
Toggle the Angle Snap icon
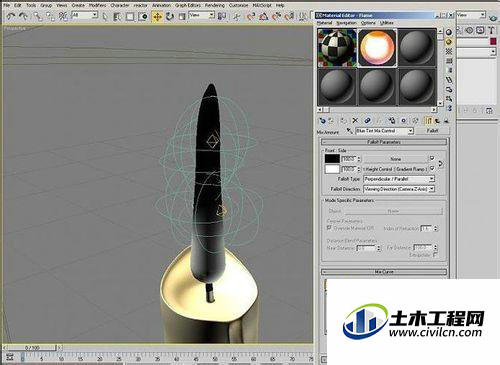click(264, 16)
